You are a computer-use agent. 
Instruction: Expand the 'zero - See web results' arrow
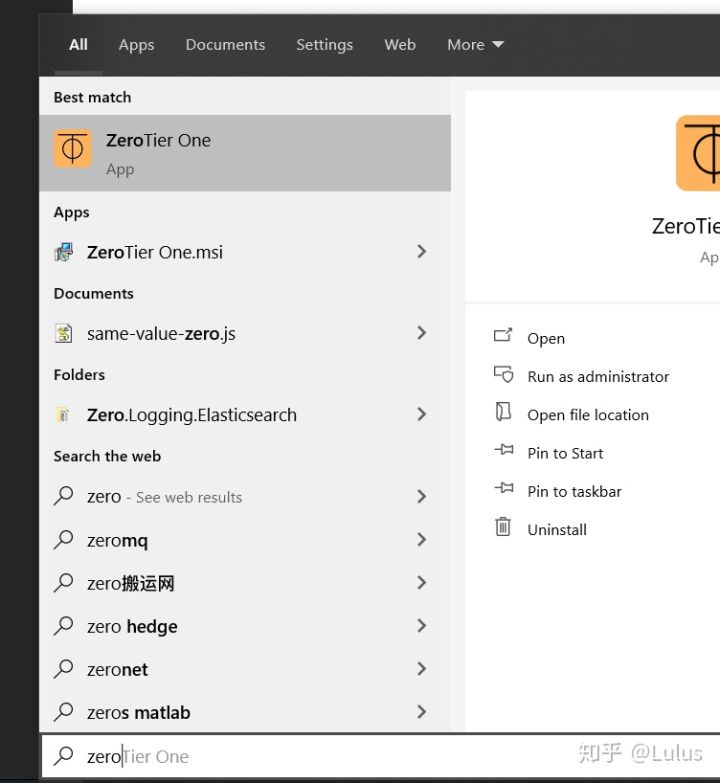[422, 496]
